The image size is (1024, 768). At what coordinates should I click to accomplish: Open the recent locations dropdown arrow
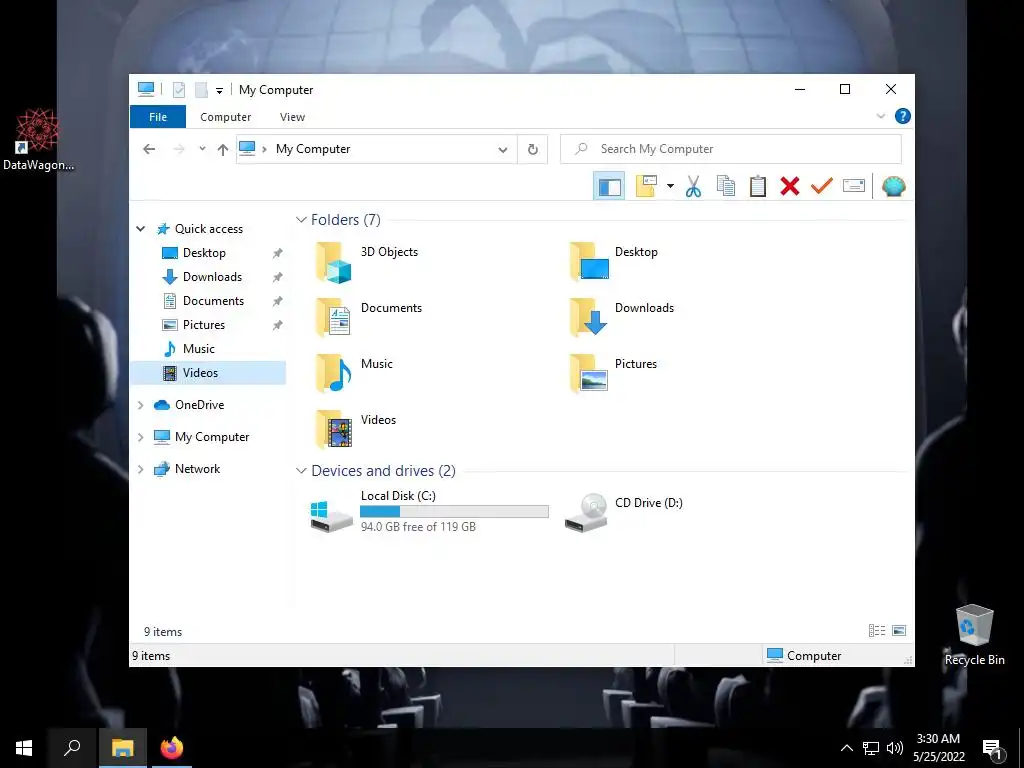(202, 149)
